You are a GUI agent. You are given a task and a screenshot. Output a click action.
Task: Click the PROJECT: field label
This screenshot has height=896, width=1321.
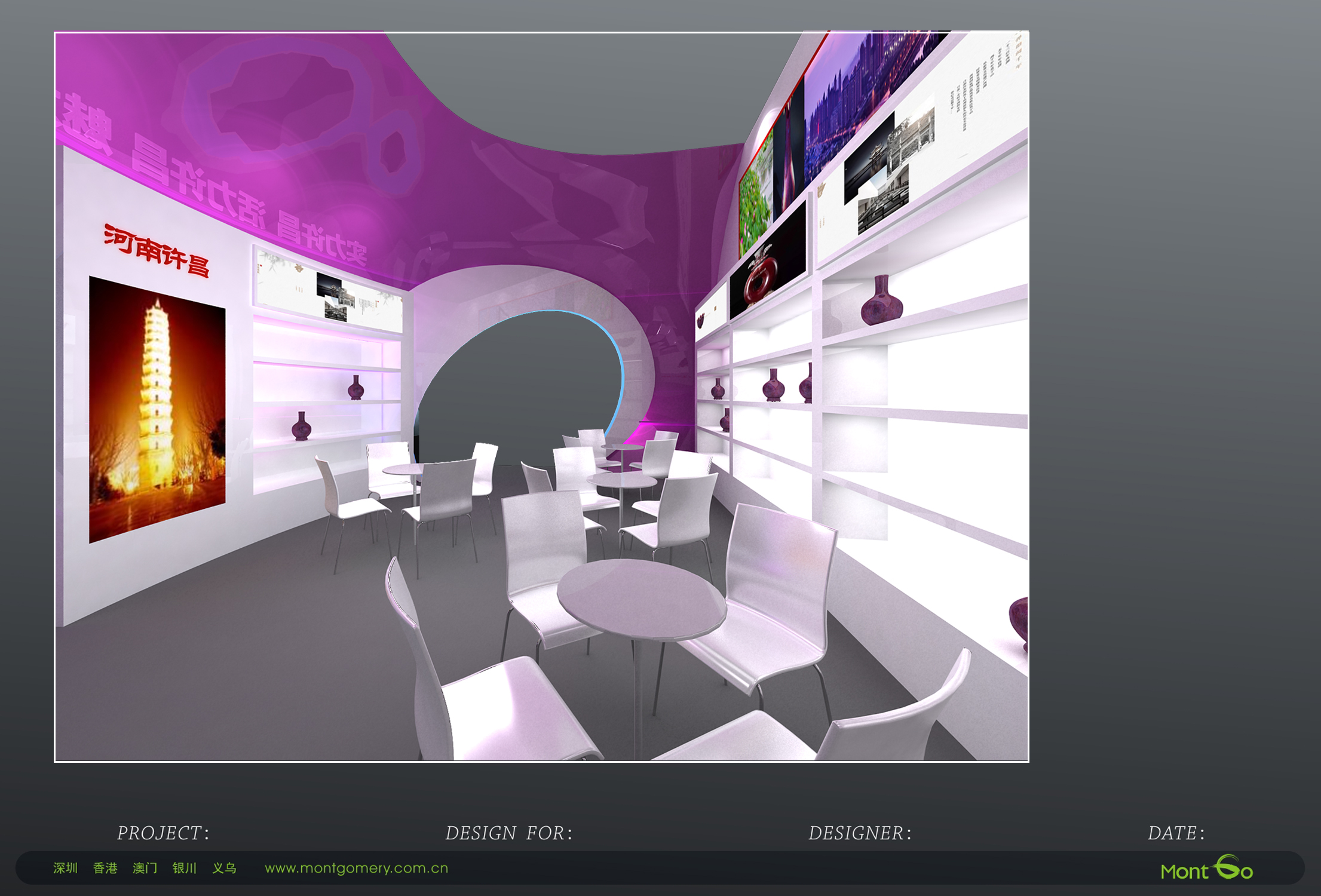[x=163, y=833]
